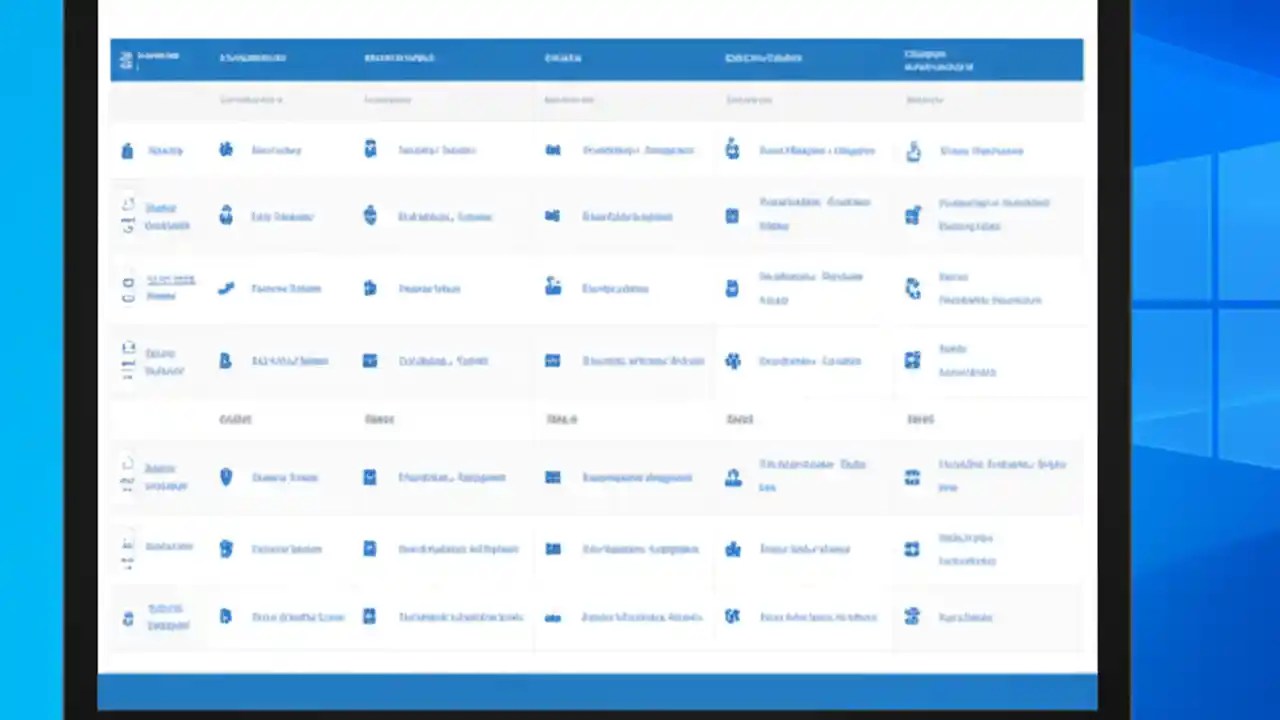Click the shield icon in the second column
1280x720 pixels.
(x=225, y=477)
